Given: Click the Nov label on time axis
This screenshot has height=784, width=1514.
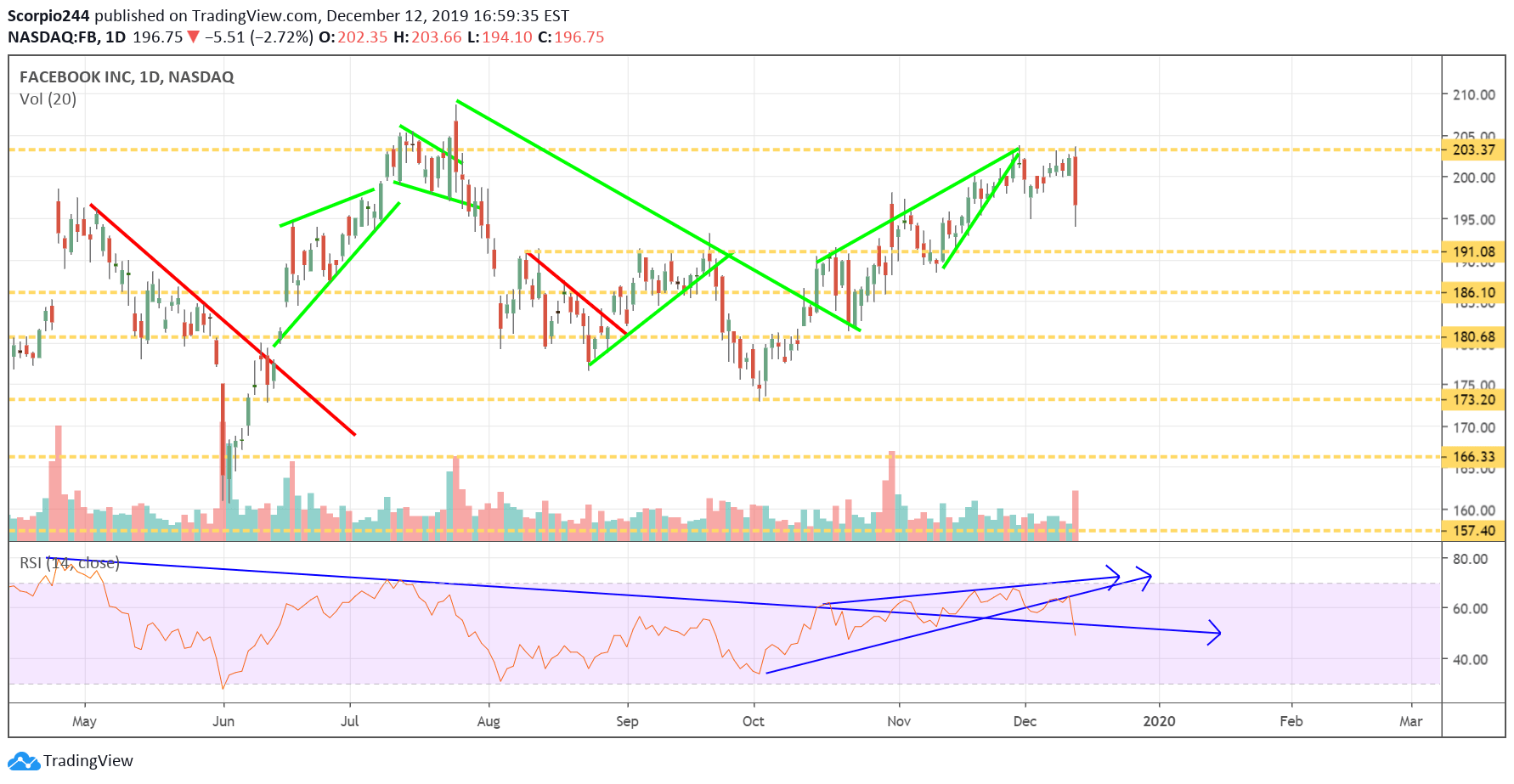Looking at the screenshot, I should click(899, 721).
